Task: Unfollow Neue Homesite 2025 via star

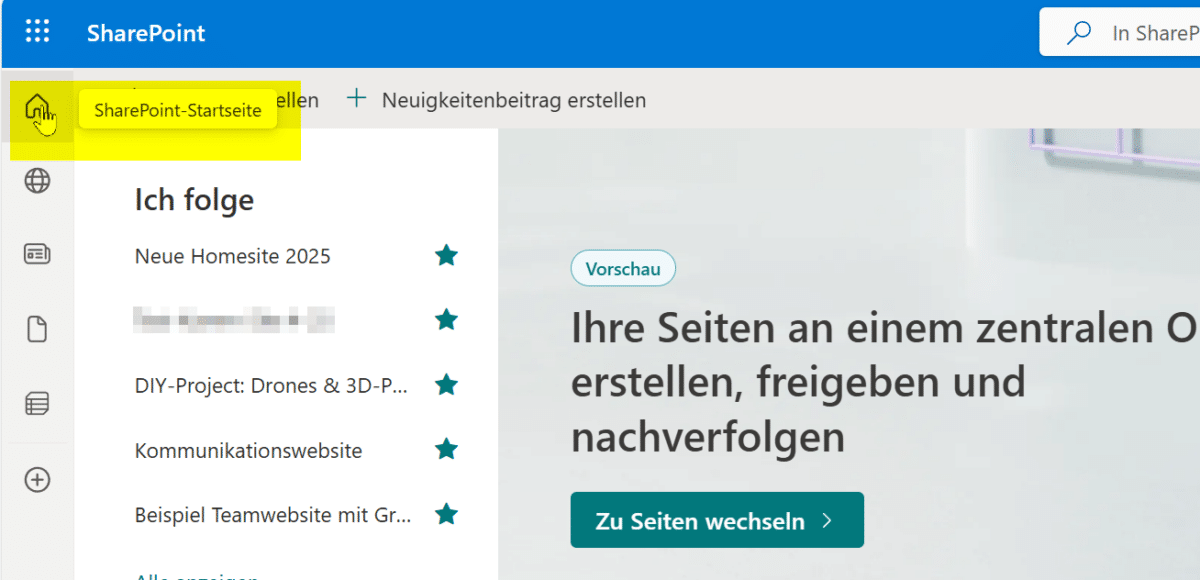Action: [x=446, y=256]
